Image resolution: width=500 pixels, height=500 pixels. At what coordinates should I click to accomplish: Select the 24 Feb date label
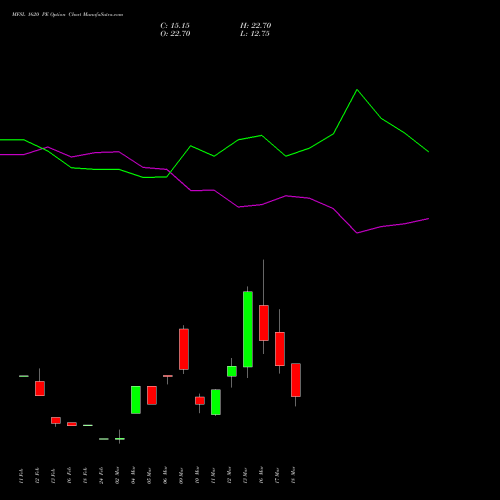[101, 476]
